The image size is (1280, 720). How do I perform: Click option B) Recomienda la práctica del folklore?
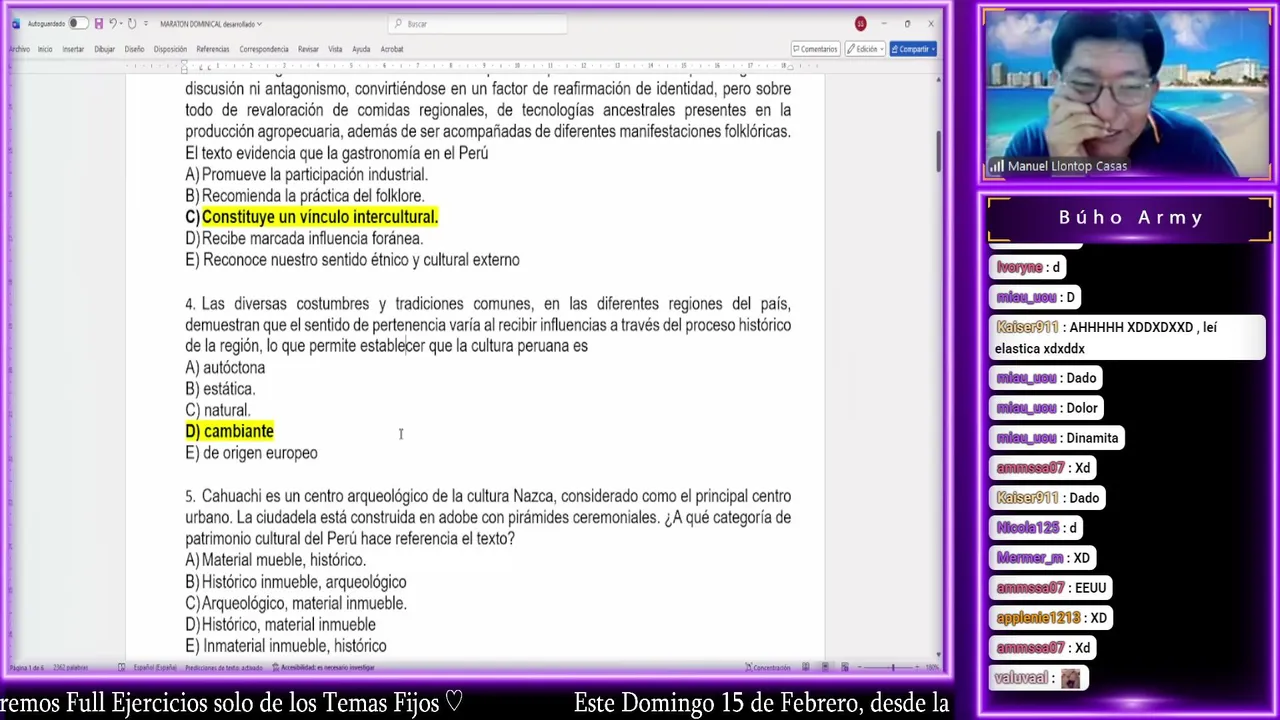pos(304,196)
